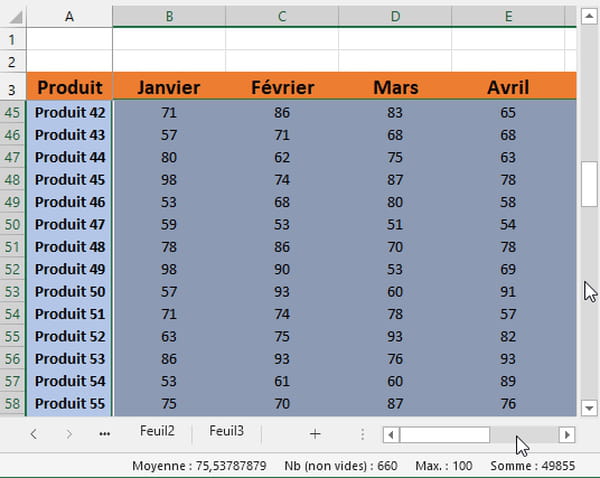Switch to the Feuil3 sheet tab
Screen dimensions: 600x478
coord(226,431)
